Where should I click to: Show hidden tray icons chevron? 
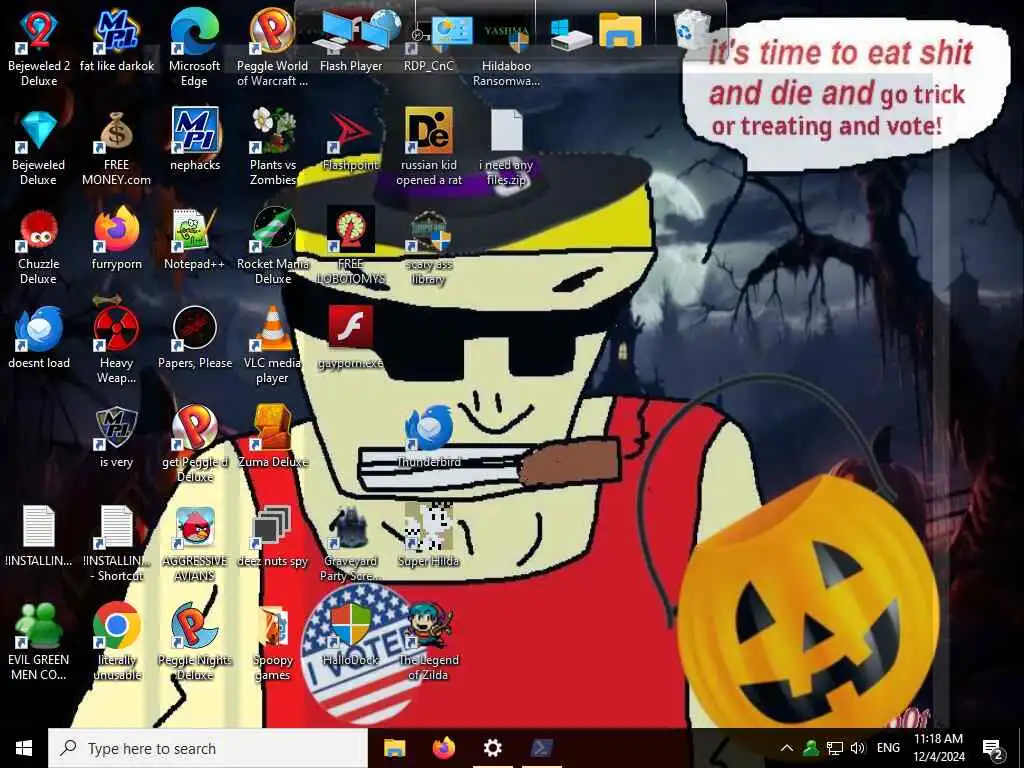(x=787, y=748)
